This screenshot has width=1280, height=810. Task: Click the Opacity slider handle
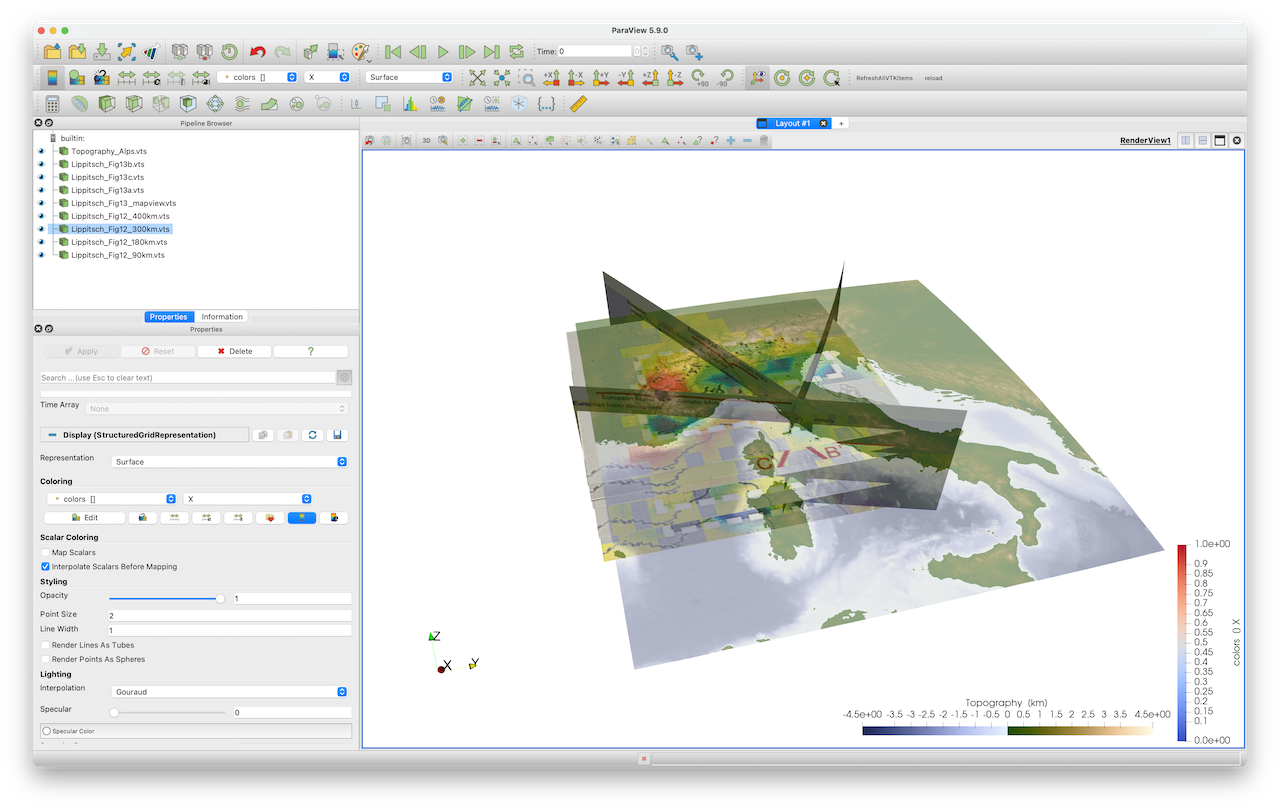220,598
